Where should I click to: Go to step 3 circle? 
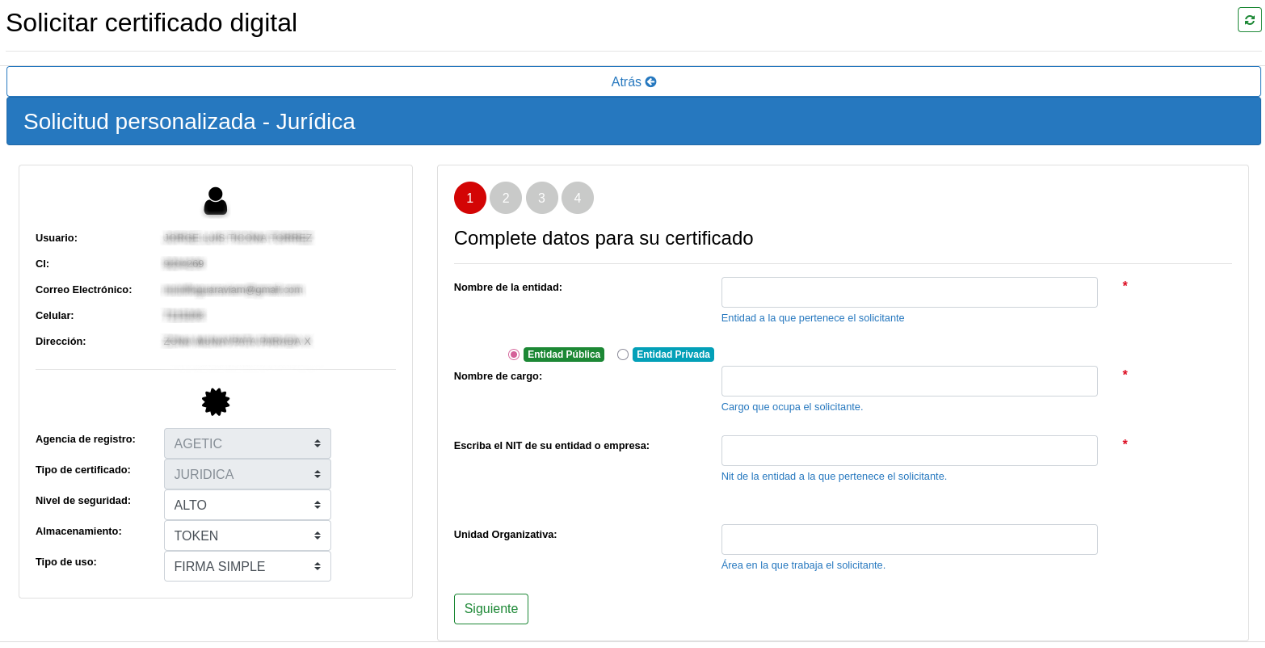tap(542, 198)
